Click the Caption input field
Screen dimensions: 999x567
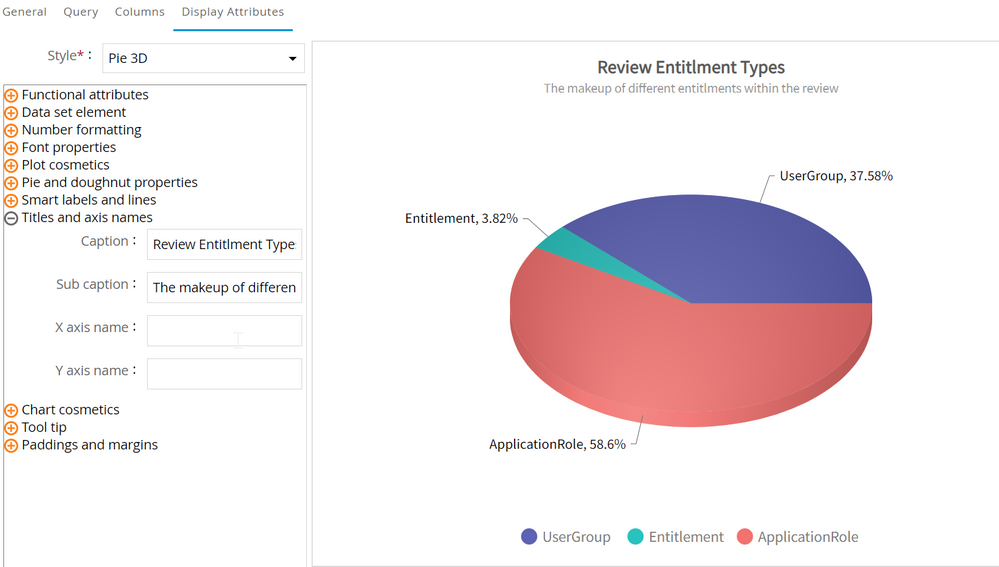point(224,244)
